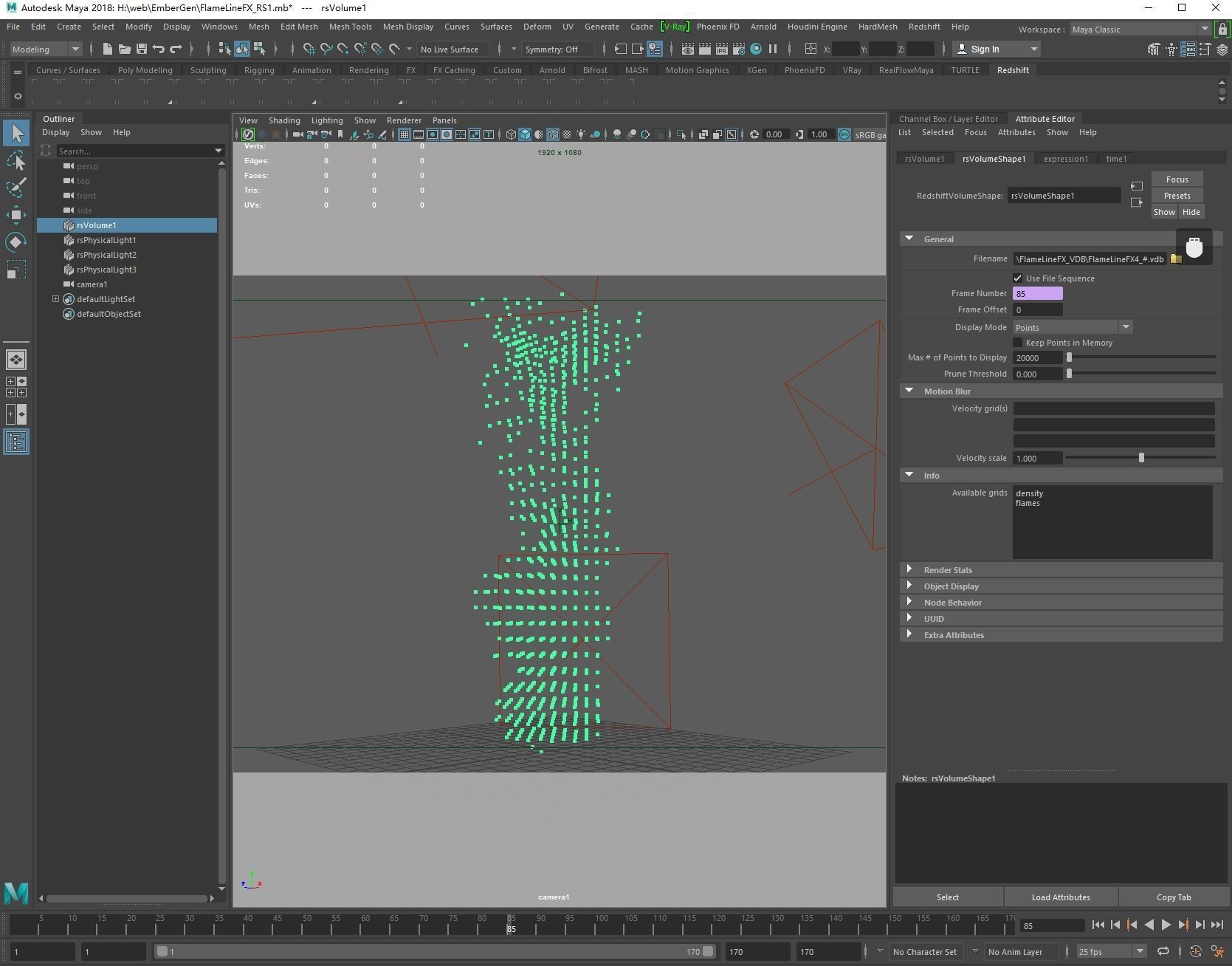The image size is (1232, 966).
Task: Pick the Paint Selection tool
Action: (16, 188)
